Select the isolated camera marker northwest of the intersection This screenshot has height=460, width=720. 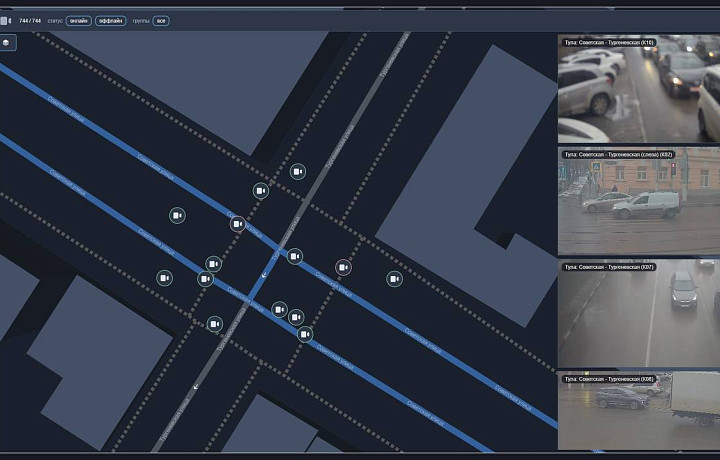click(177, 215)
